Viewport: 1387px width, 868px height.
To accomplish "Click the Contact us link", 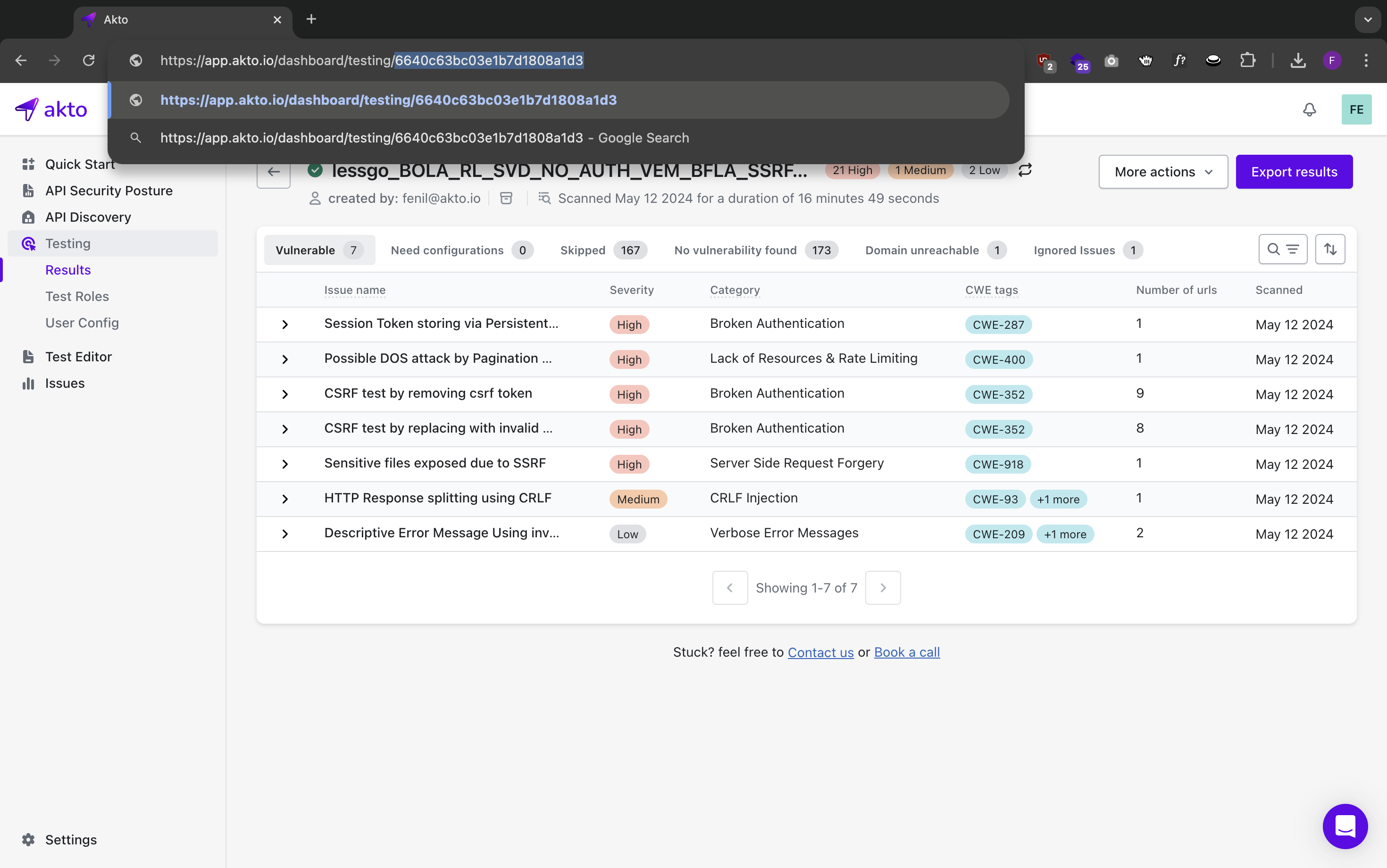I will tap(820, 652).
